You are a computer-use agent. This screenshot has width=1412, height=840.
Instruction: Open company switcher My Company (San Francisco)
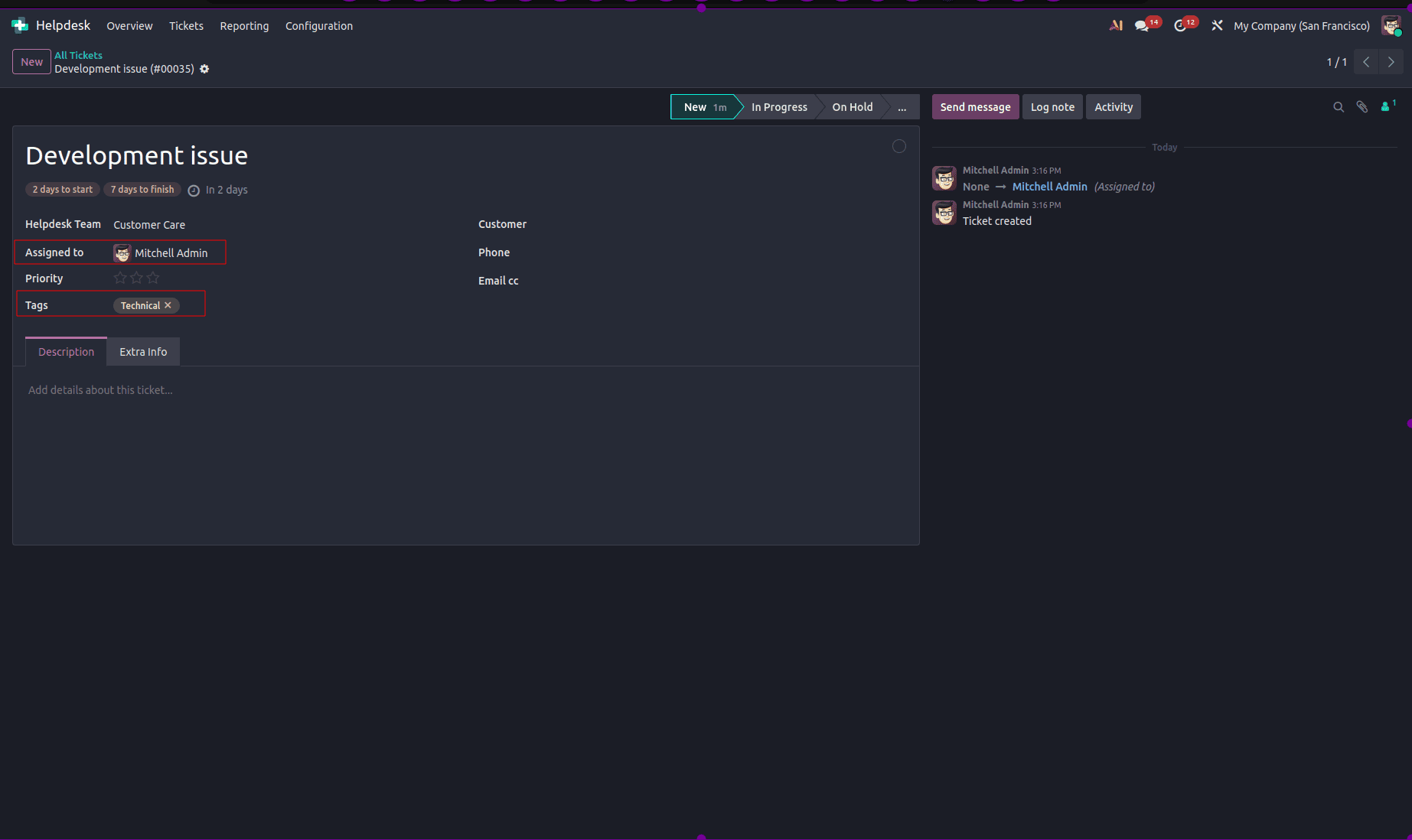(1302, 26)
